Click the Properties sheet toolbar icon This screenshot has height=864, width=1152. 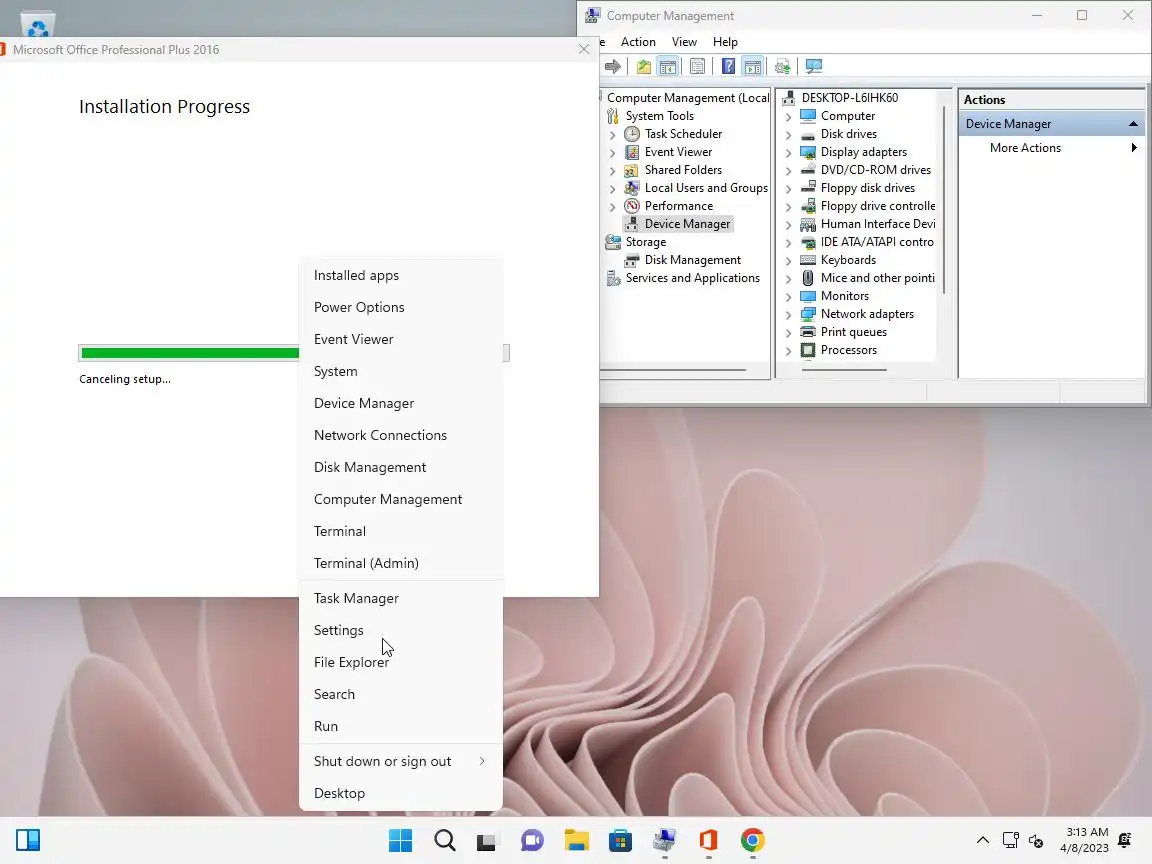point(697,67)
